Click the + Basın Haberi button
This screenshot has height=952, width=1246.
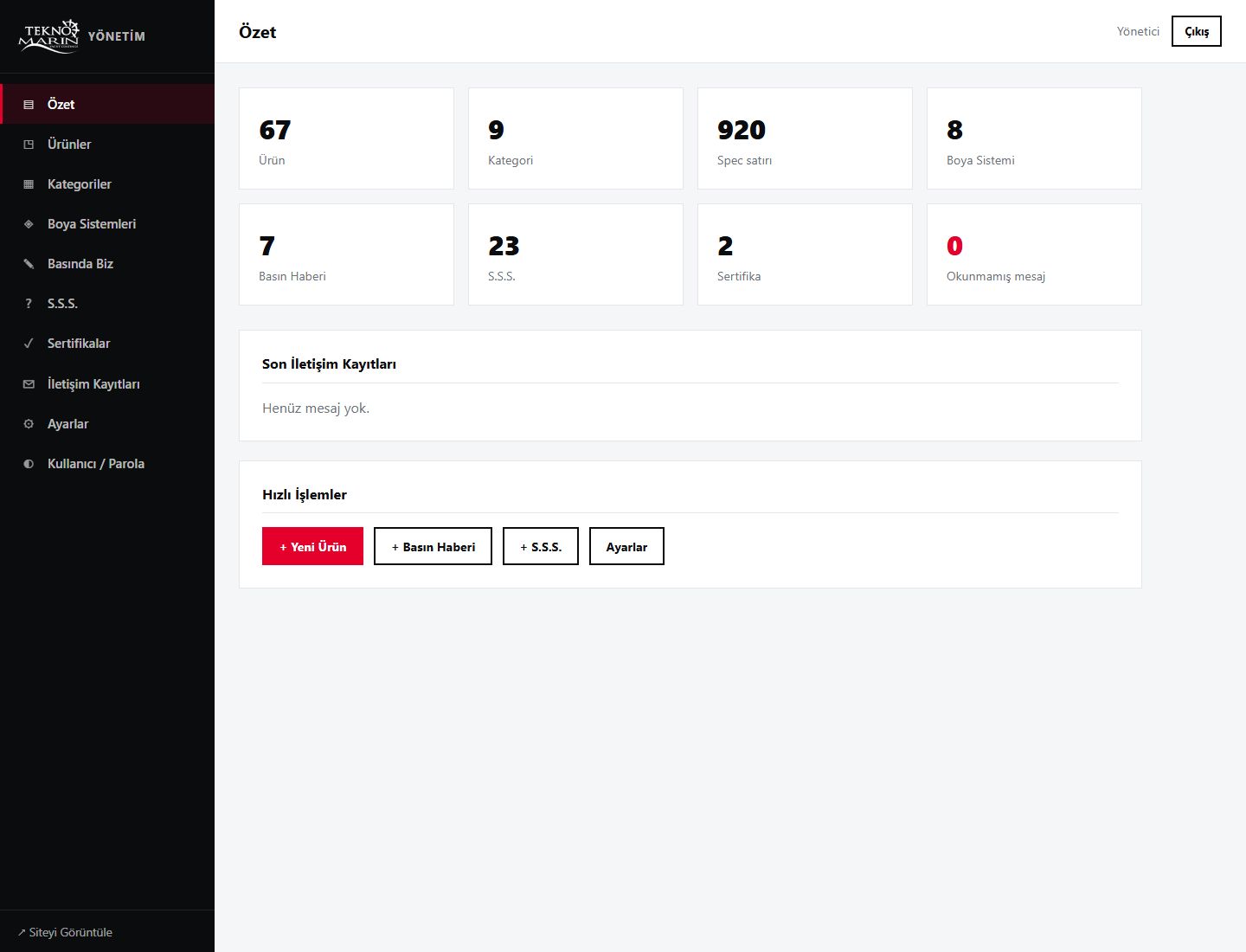point(433,546)
